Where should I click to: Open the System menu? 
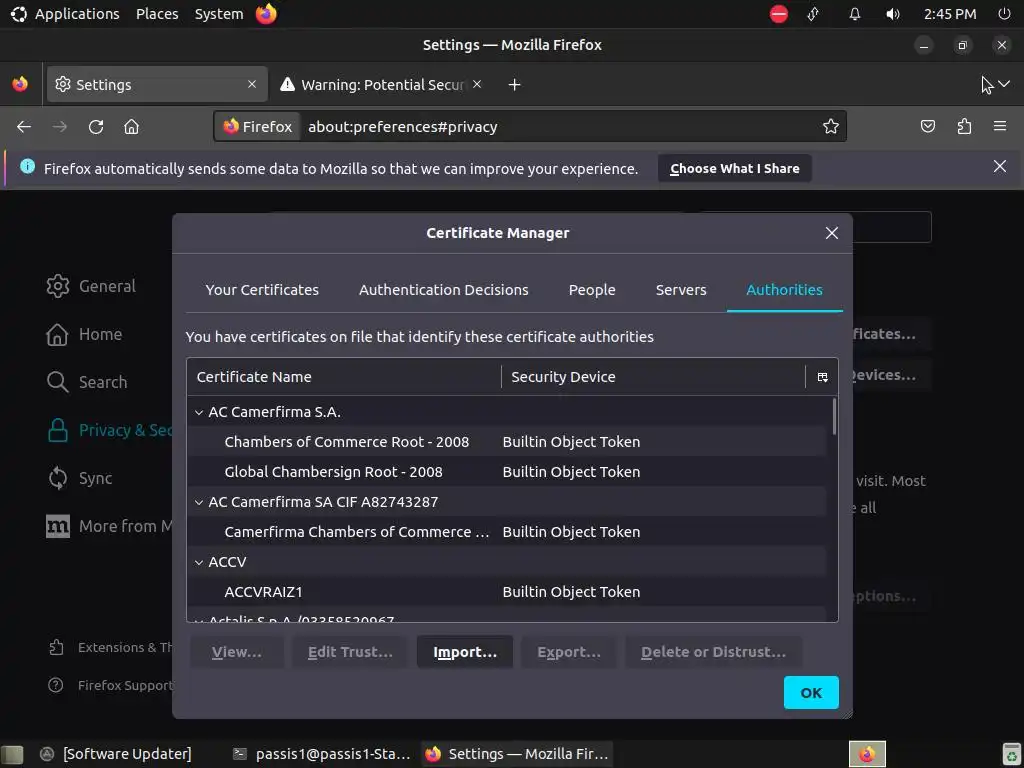tap(219, 14)
